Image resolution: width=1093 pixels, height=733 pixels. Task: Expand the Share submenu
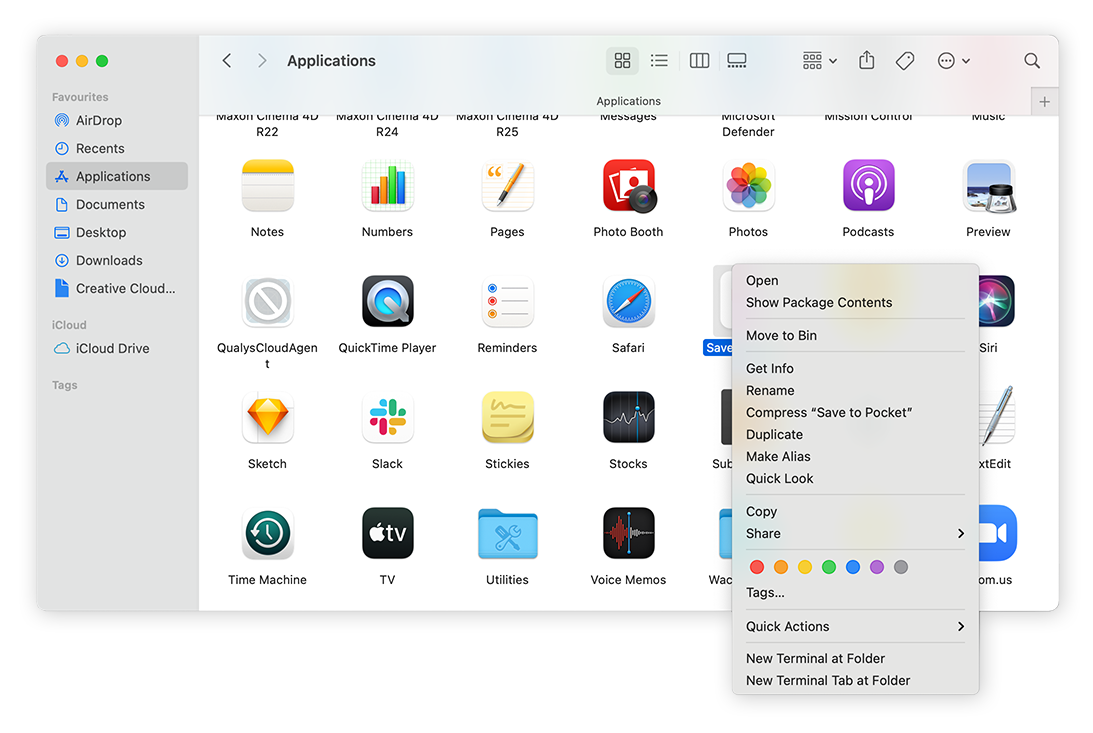960,533
